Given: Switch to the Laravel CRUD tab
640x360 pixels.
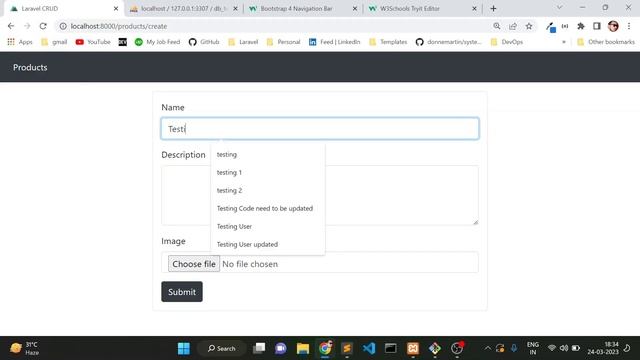Looking at the screenshot, I should point(61,9).
